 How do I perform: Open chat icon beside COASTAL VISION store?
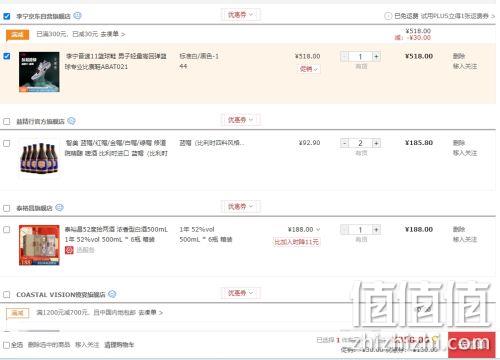(x=112, y=294)
